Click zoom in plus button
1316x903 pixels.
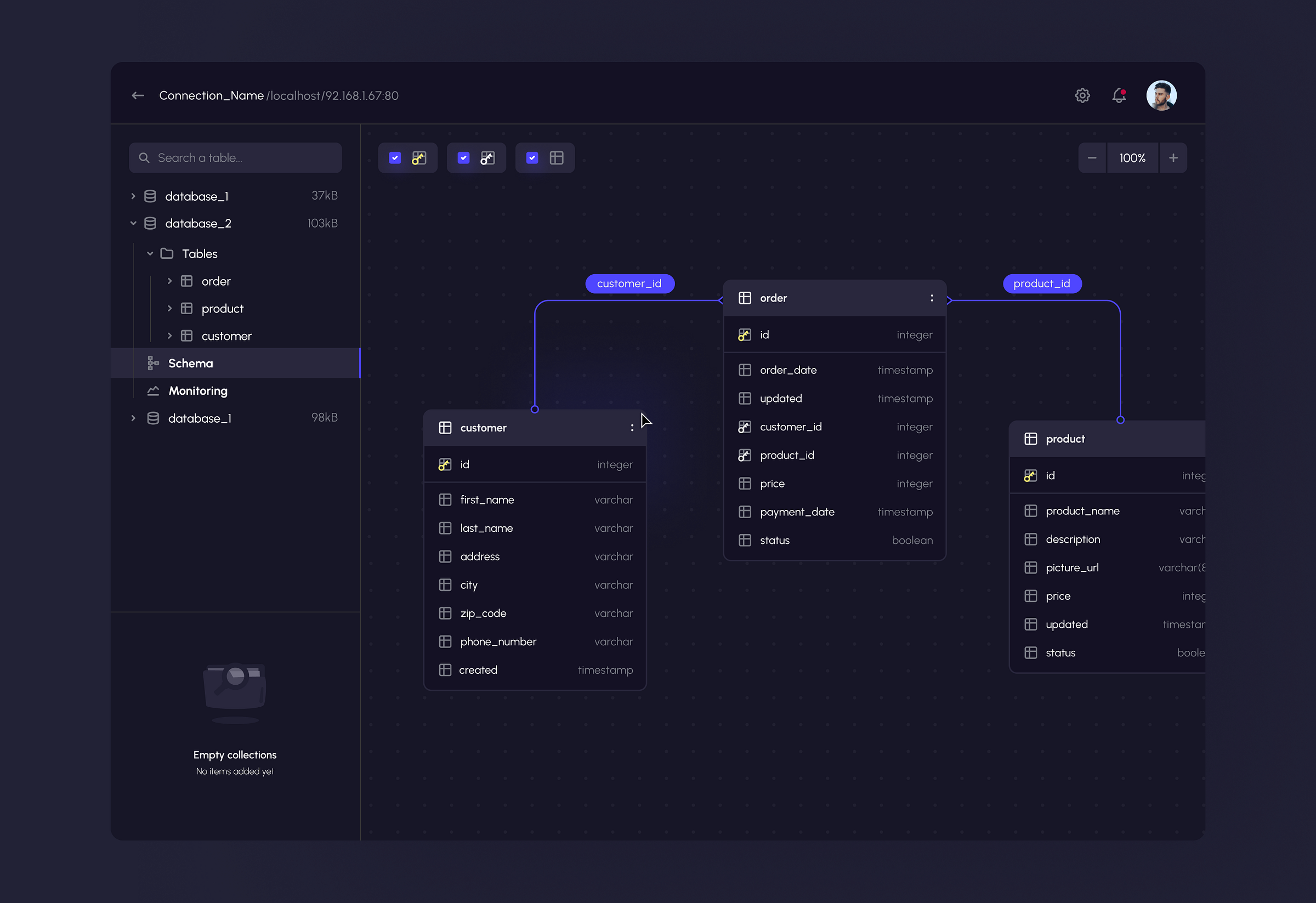(x=1173, y=158)
